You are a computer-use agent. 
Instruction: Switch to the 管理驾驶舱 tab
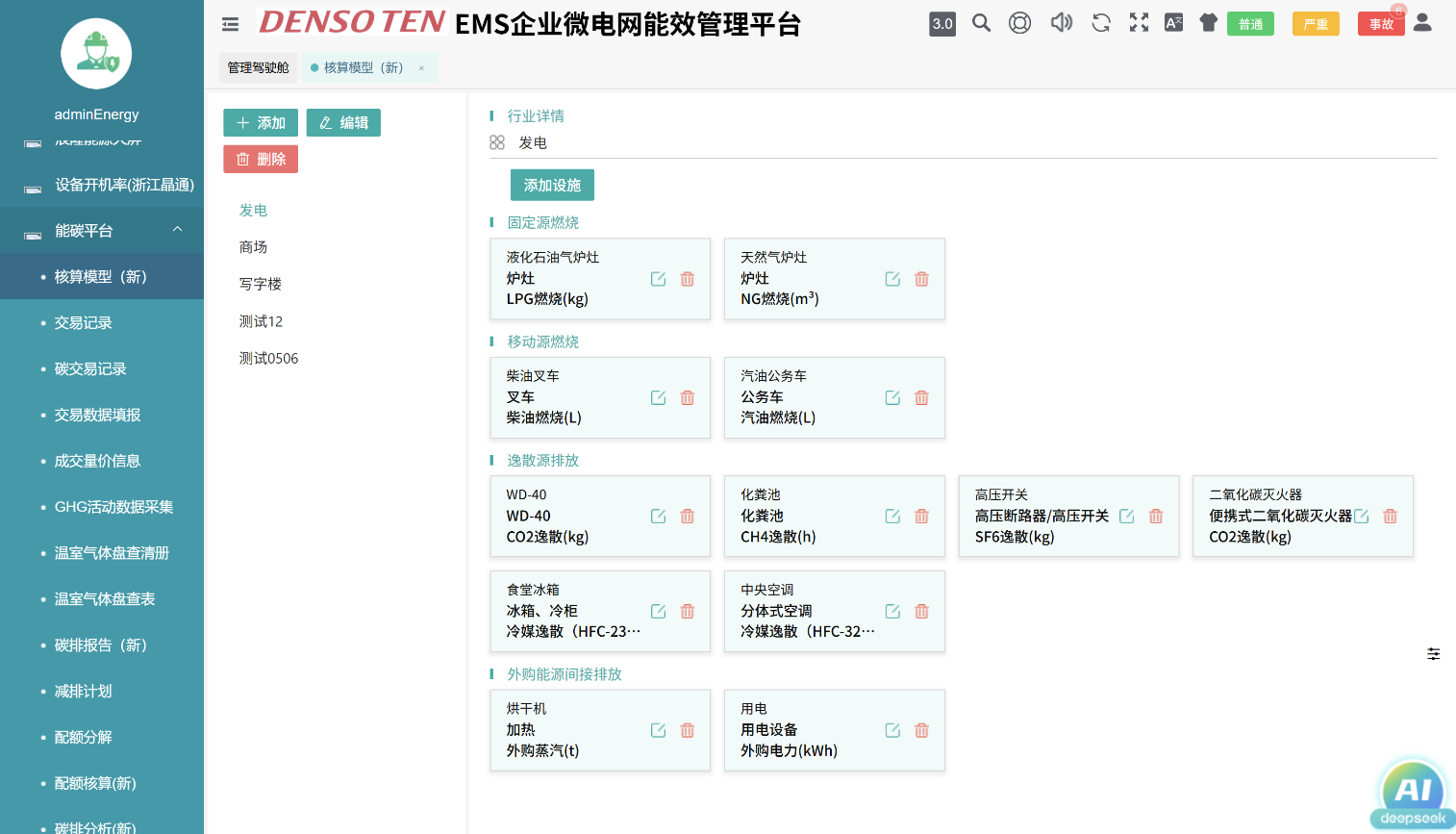pyautogui.click(x=258, y=67)
